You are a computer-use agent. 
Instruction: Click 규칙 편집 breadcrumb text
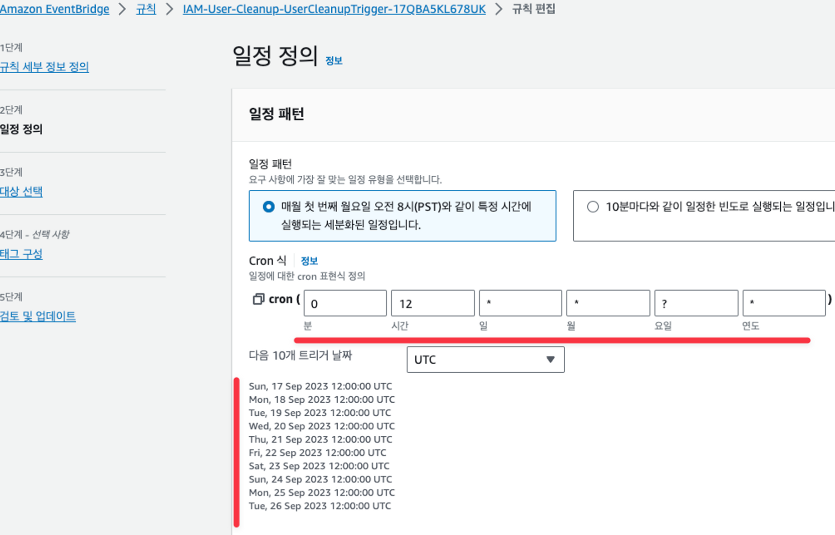click(x=534, y=9)
